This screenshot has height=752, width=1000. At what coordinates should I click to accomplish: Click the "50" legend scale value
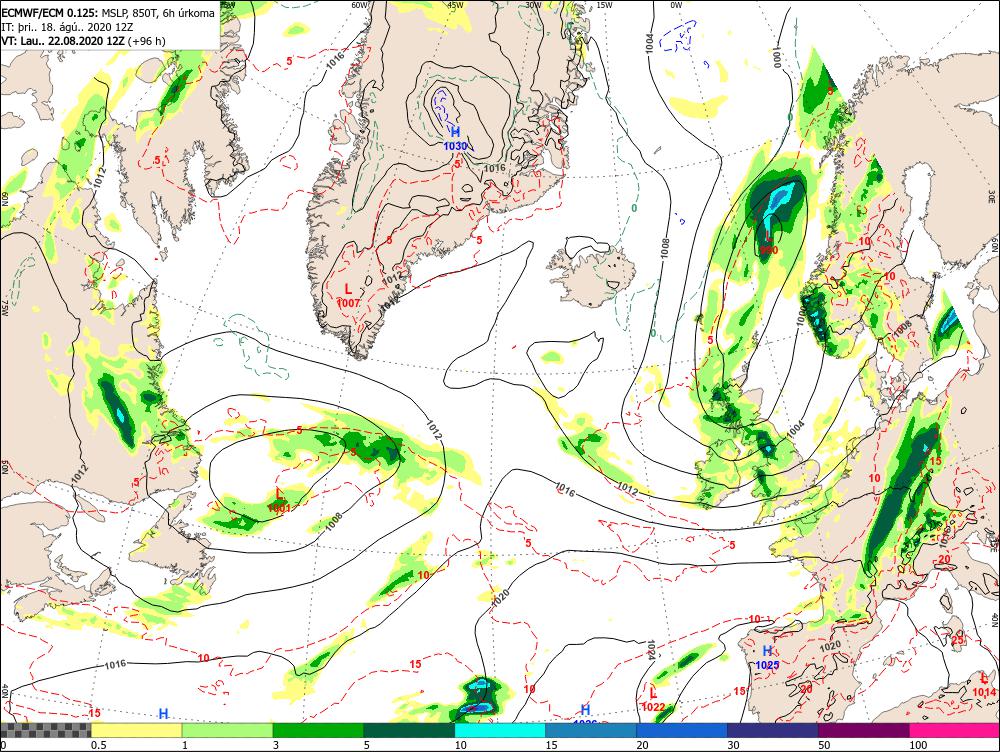(824, 745)
